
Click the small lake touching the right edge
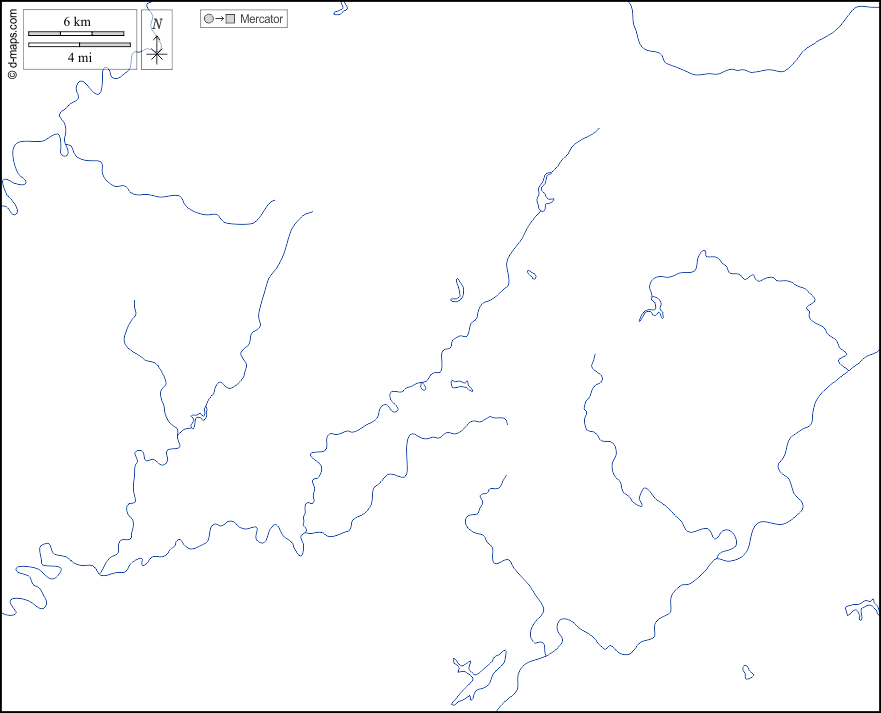[x=862, y=608]
